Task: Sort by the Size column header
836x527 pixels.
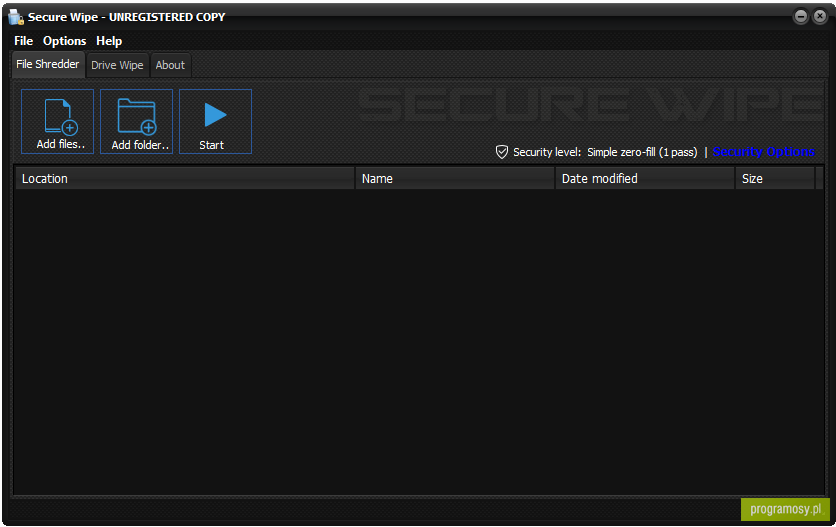Action: click(x=775, y=179)
